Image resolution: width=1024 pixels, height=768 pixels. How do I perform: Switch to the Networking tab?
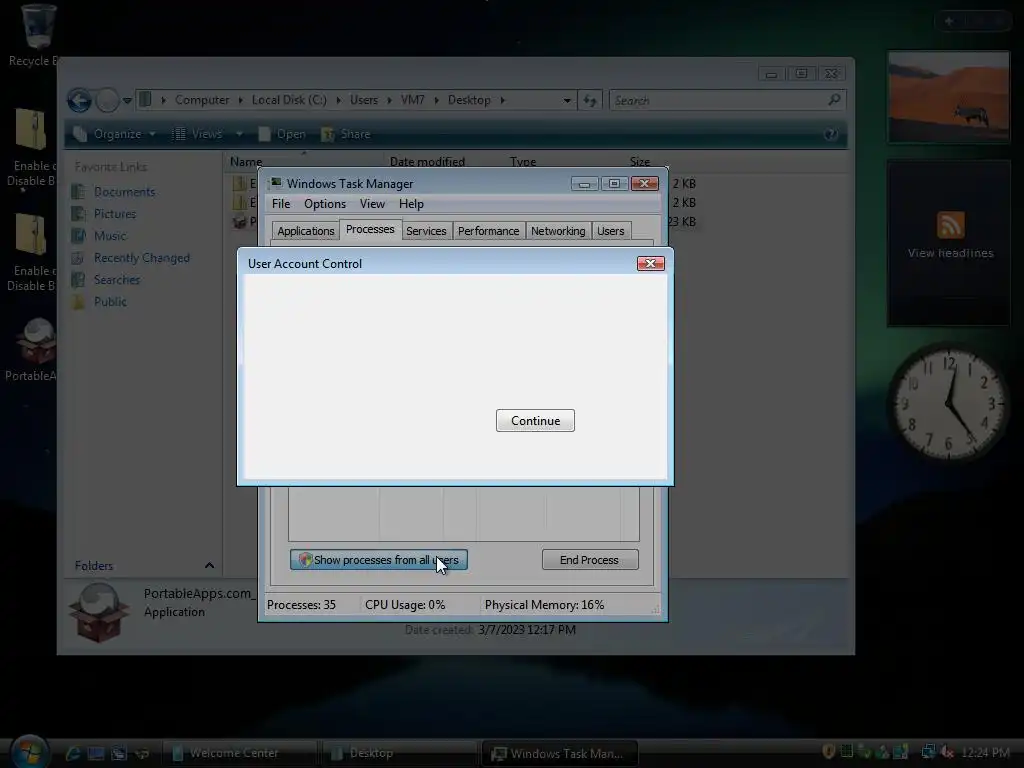[558, 231]
